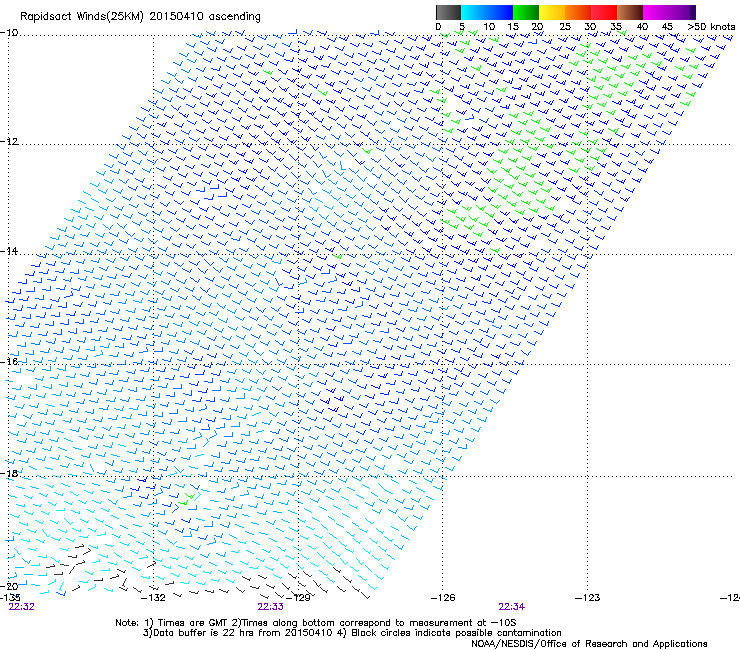Click the -20 latitude axis label
Viewport: 740px width, 650px height.
point(9,586)
